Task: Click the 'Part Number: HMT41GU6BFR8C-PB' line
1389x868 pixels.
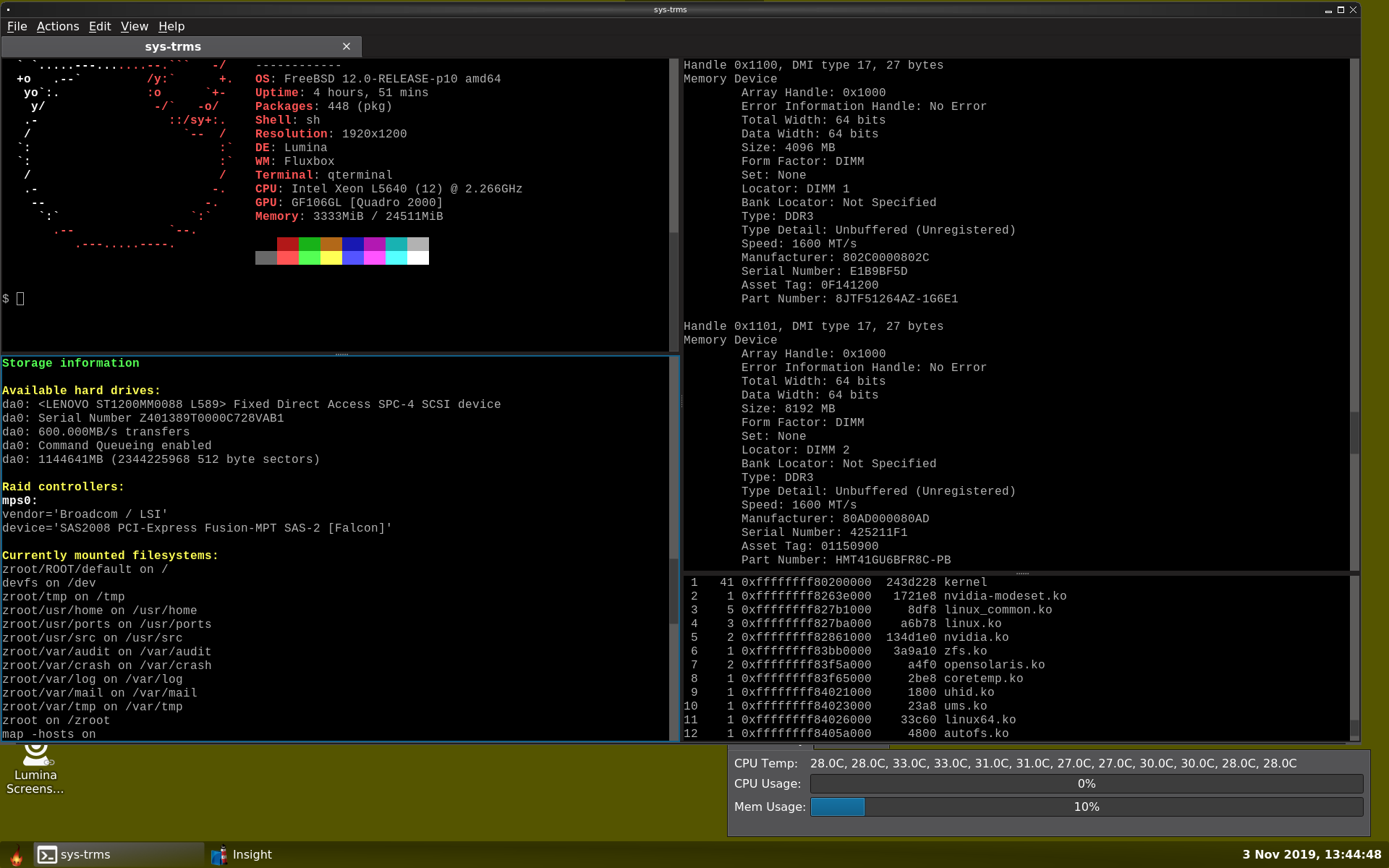Action: pyautogui.click(x=846, y=560)
